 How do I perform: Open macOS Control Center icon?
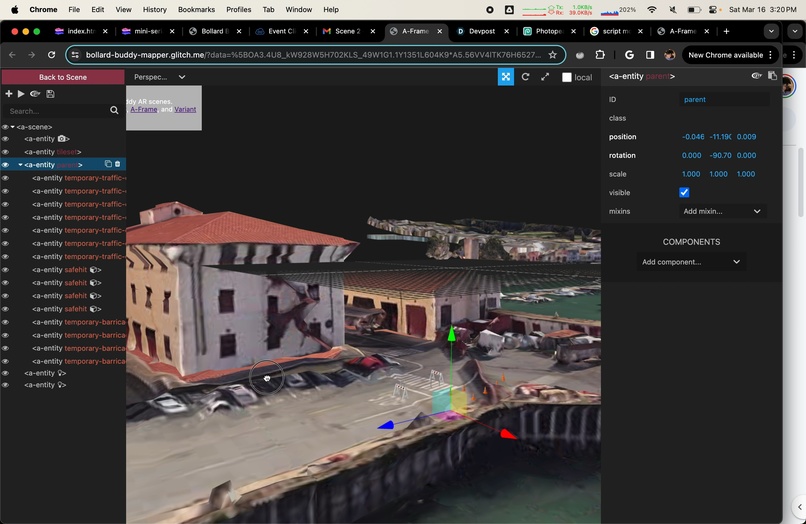pyautogui.click(x=713, y=9)
